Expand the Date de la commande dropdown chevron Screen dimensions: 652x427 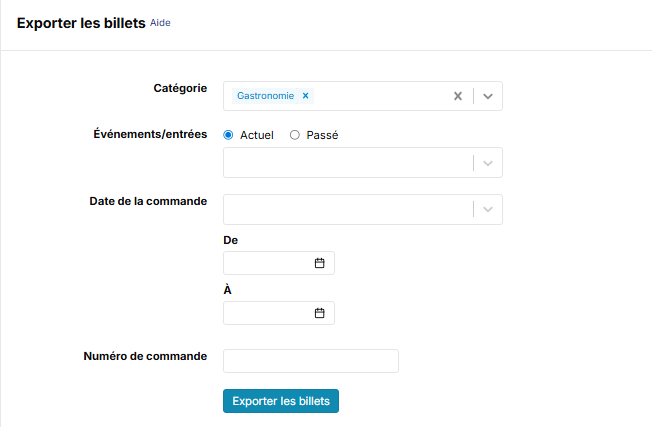coord(488,209)
